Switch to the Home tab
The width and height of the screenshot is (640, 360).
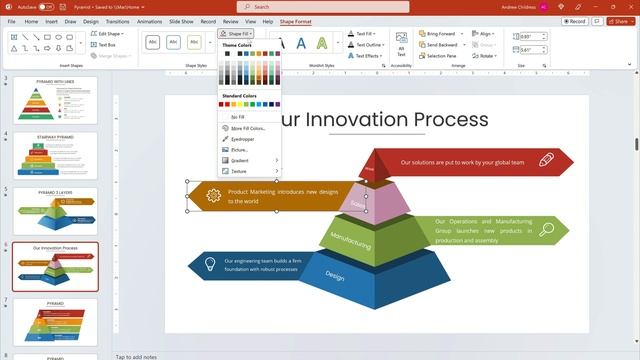point(31,21)
